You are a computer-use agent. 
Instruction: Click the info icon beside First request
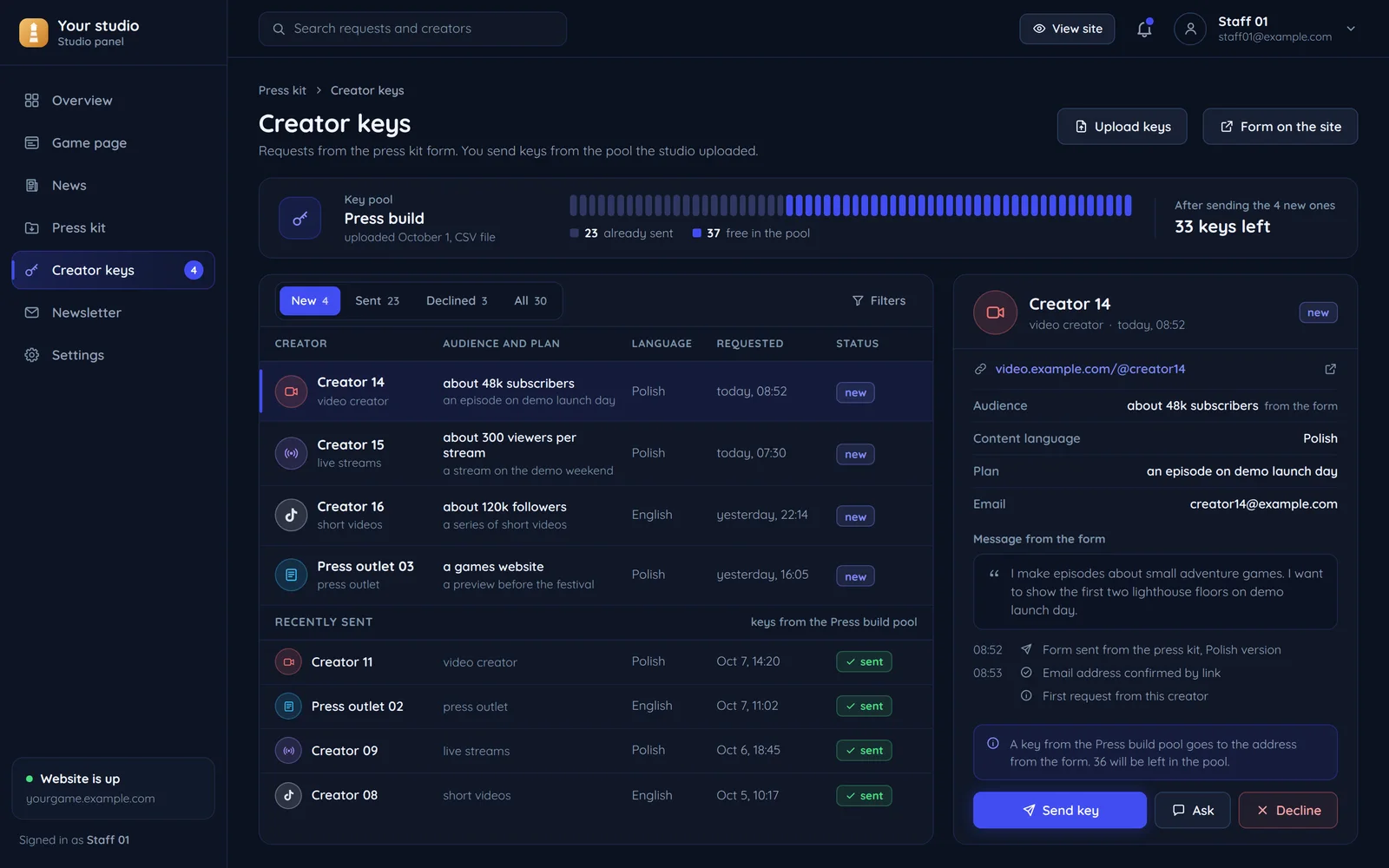[x=1026, y=696]
